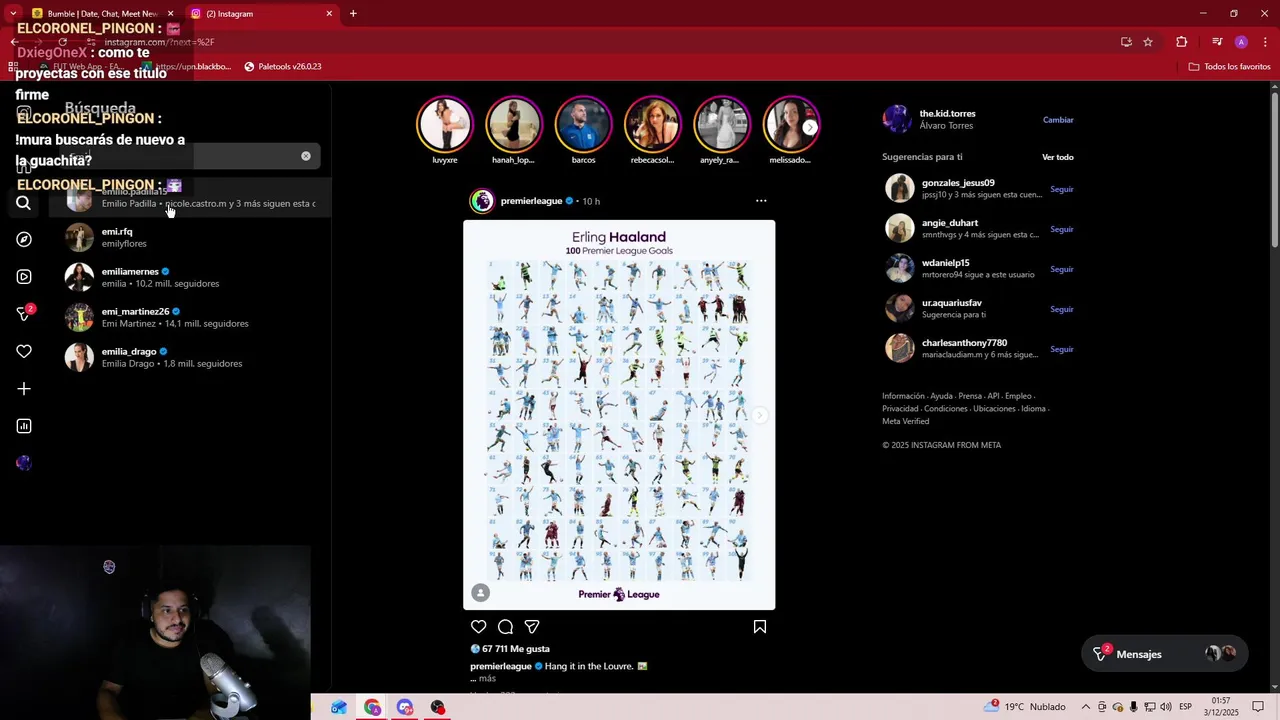
Task: Open the.kid.torres profile
Action: [947, 114]
